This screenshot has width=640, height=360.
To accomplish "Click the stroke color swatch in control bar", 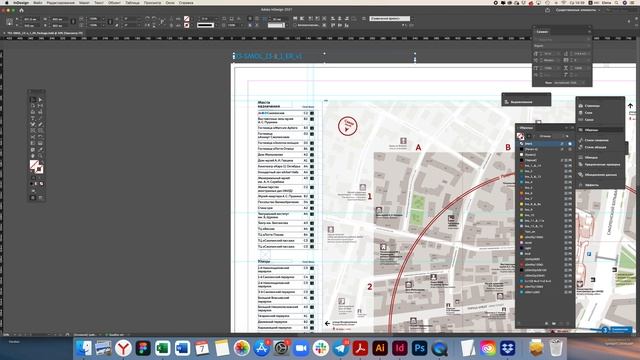I will [x=187, y=25].
